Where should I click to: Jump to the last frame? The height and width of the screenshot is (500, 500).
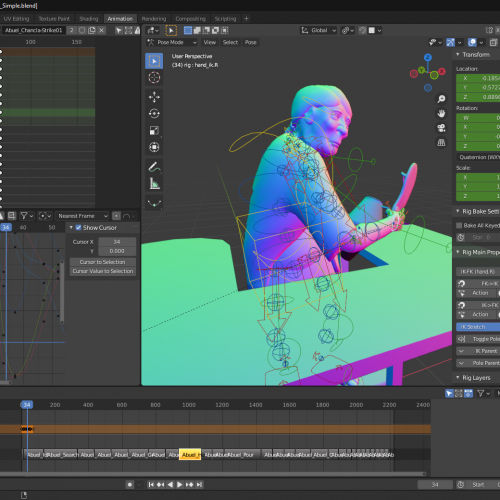tap(199, 484)
